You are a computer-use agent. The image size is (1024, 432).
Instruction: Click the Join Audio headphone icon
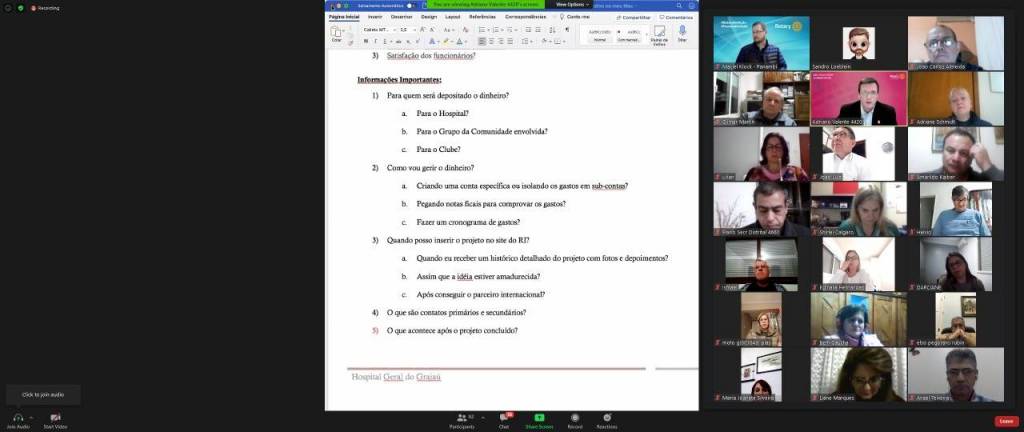coord(17,418)
